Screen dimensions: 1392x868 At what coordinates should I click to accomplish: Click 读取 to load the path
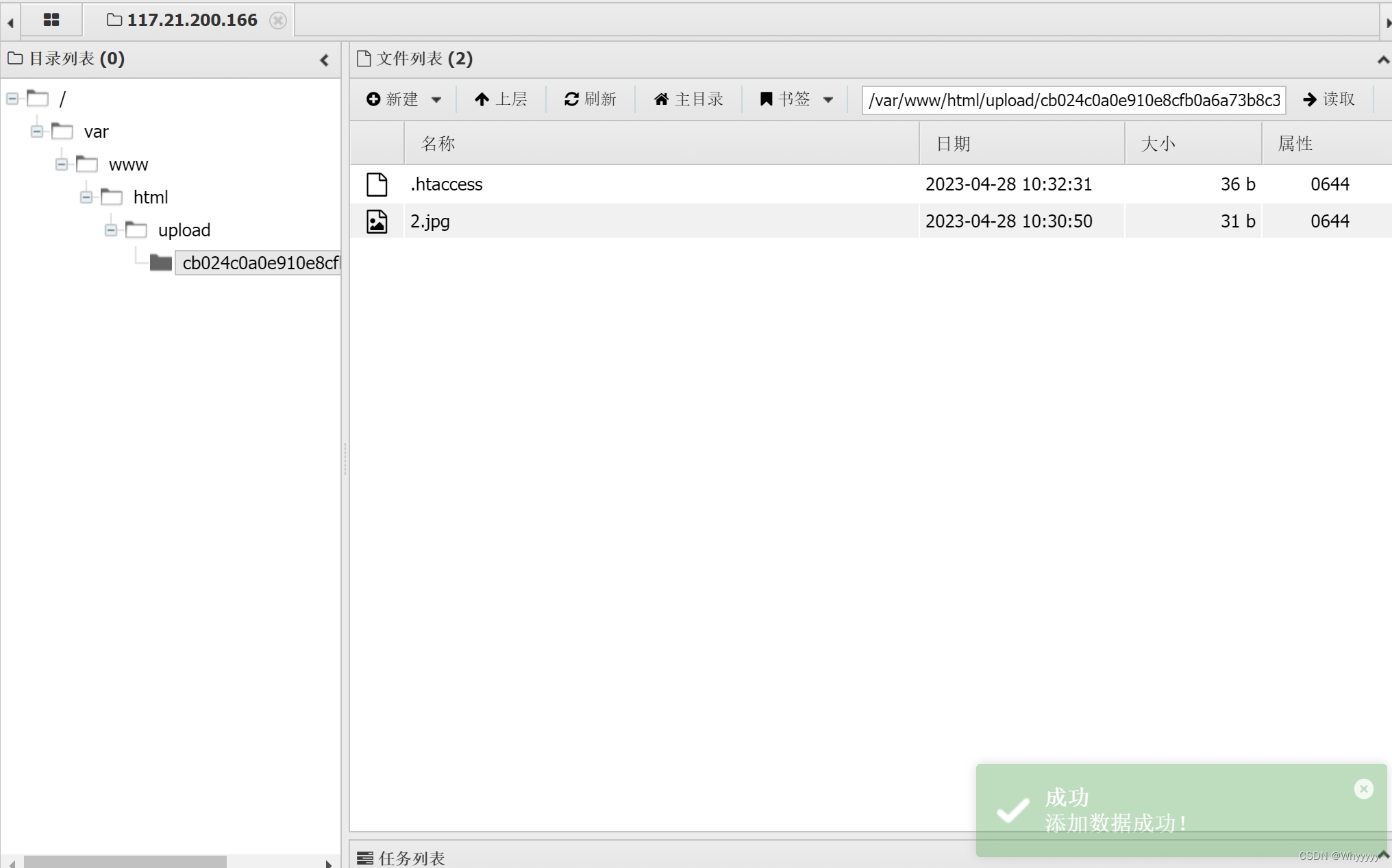pos(1329,99)
